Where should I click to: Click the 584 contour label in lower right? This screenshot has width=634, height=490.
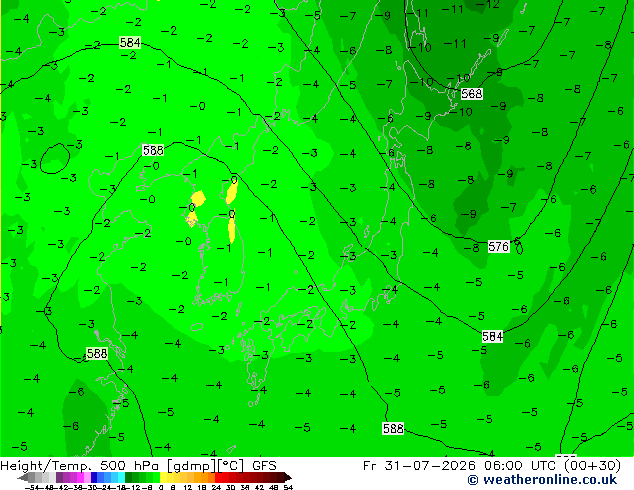point(492,336)
